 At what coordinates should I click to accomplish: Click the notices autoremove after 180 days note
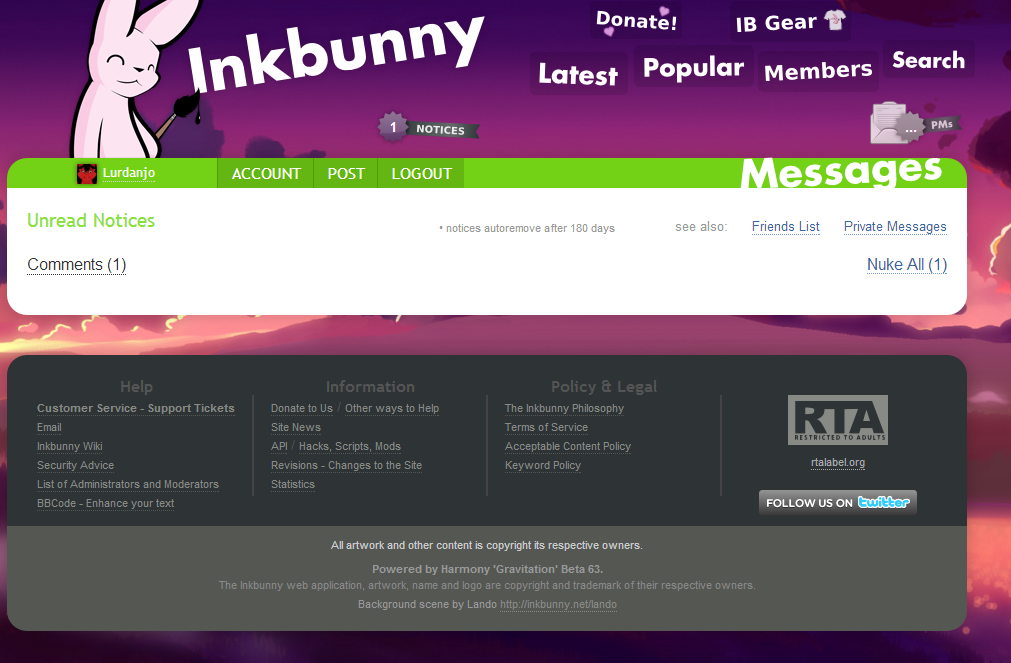[527, 228]
